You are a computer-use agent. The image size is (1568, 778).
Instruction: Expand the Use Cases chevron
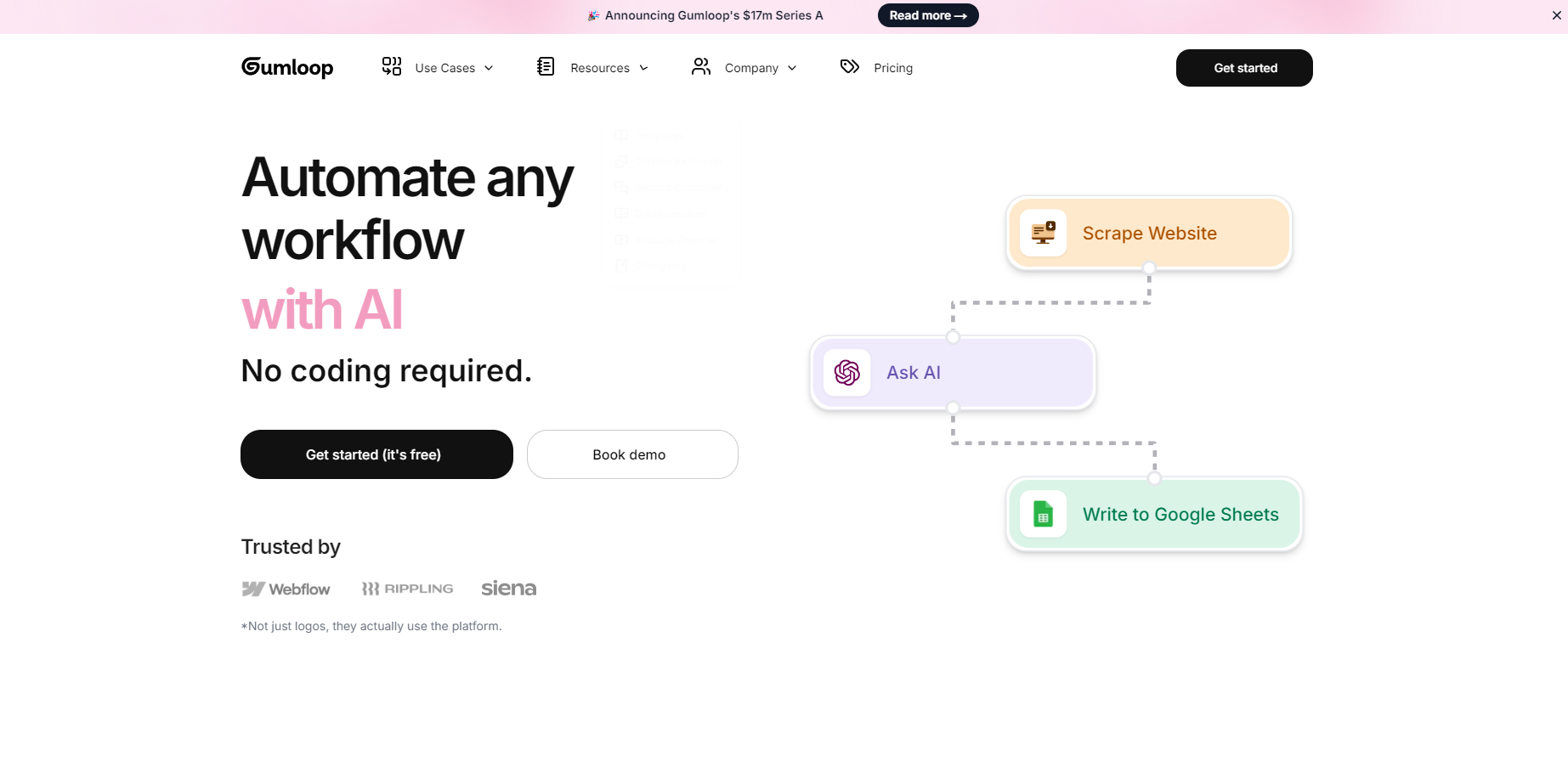point(489,68)
